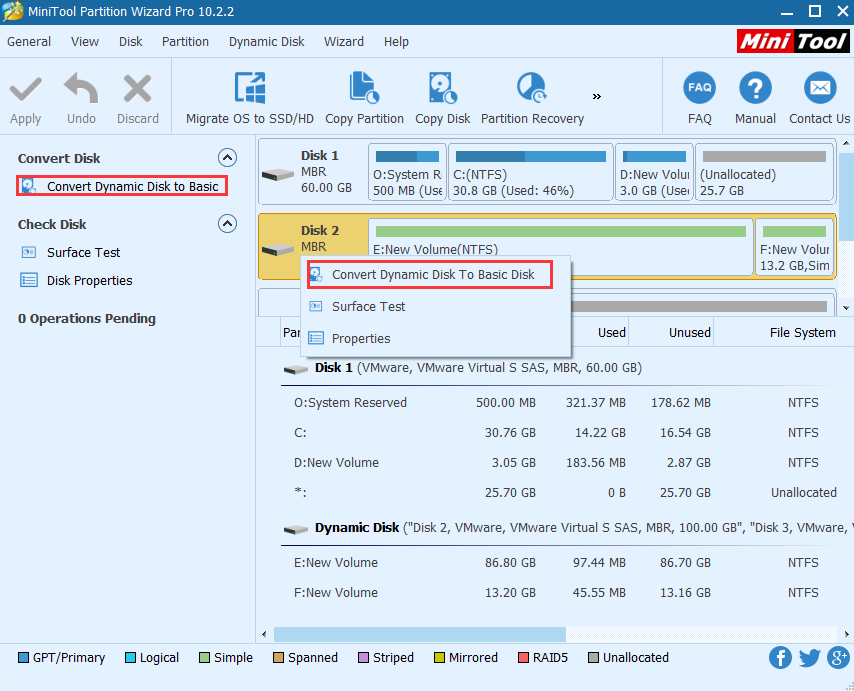Click the Undo arrow icon
Screen dimensions: 854x691
81,88
